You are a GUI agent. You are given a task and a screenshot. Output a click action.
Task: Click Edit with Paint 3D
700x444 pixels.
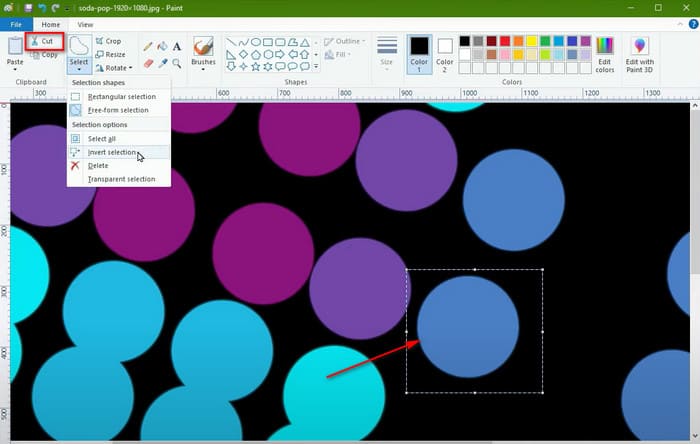[x=639, y=55]
